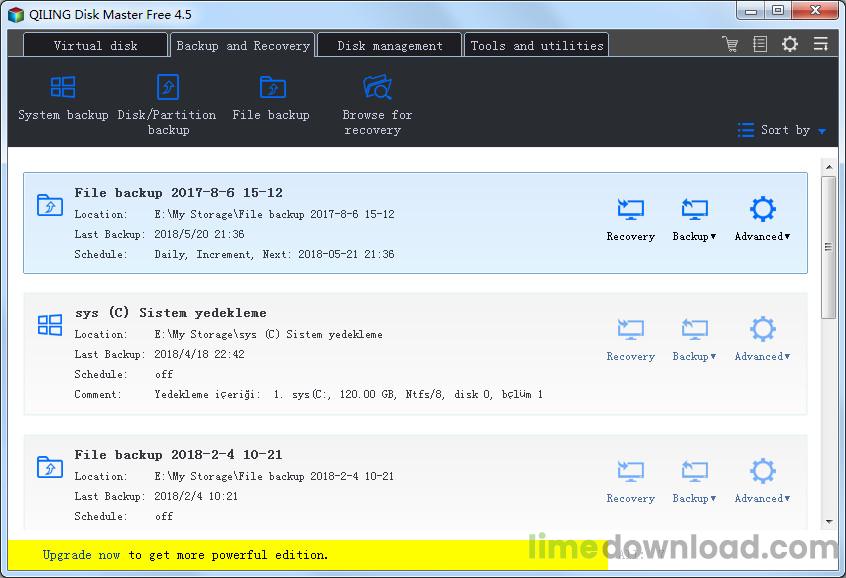
Task: Select title File backup 2017-8-6 15-12
Action: [179, 193]
